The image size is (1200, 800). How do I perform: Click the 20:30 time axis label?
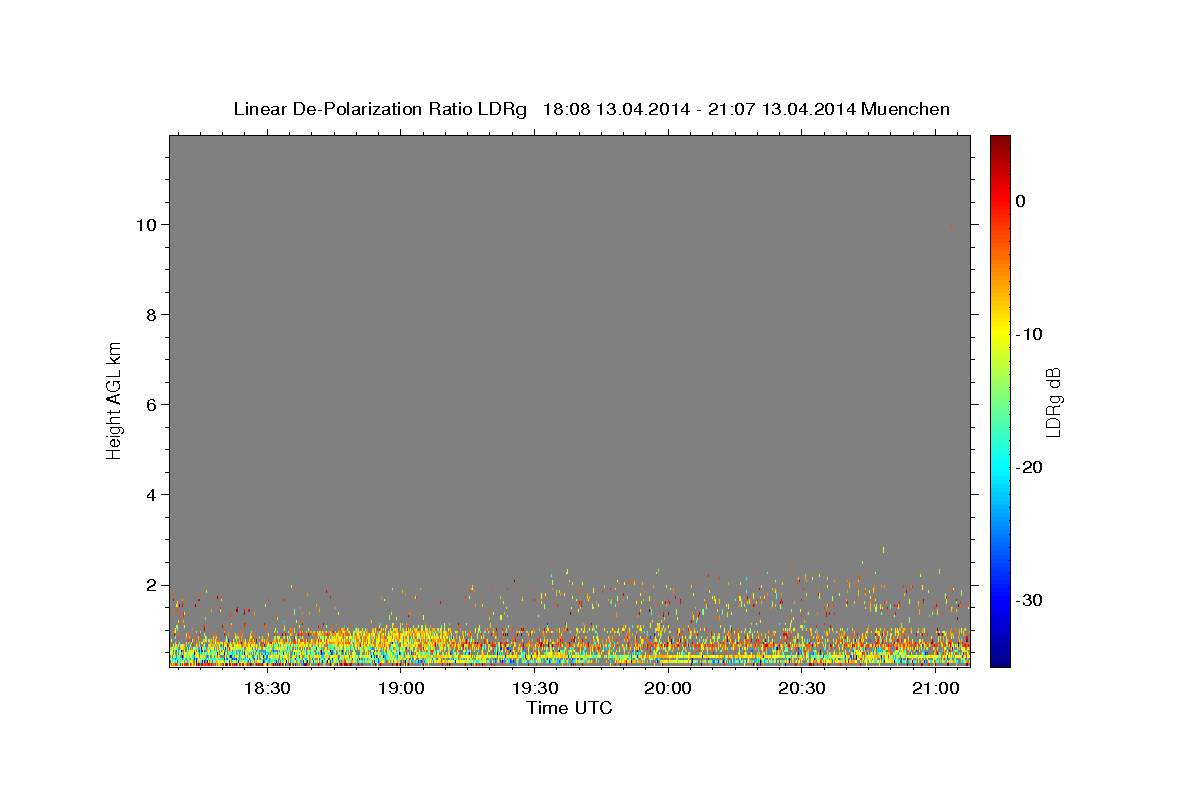(802, 688)
